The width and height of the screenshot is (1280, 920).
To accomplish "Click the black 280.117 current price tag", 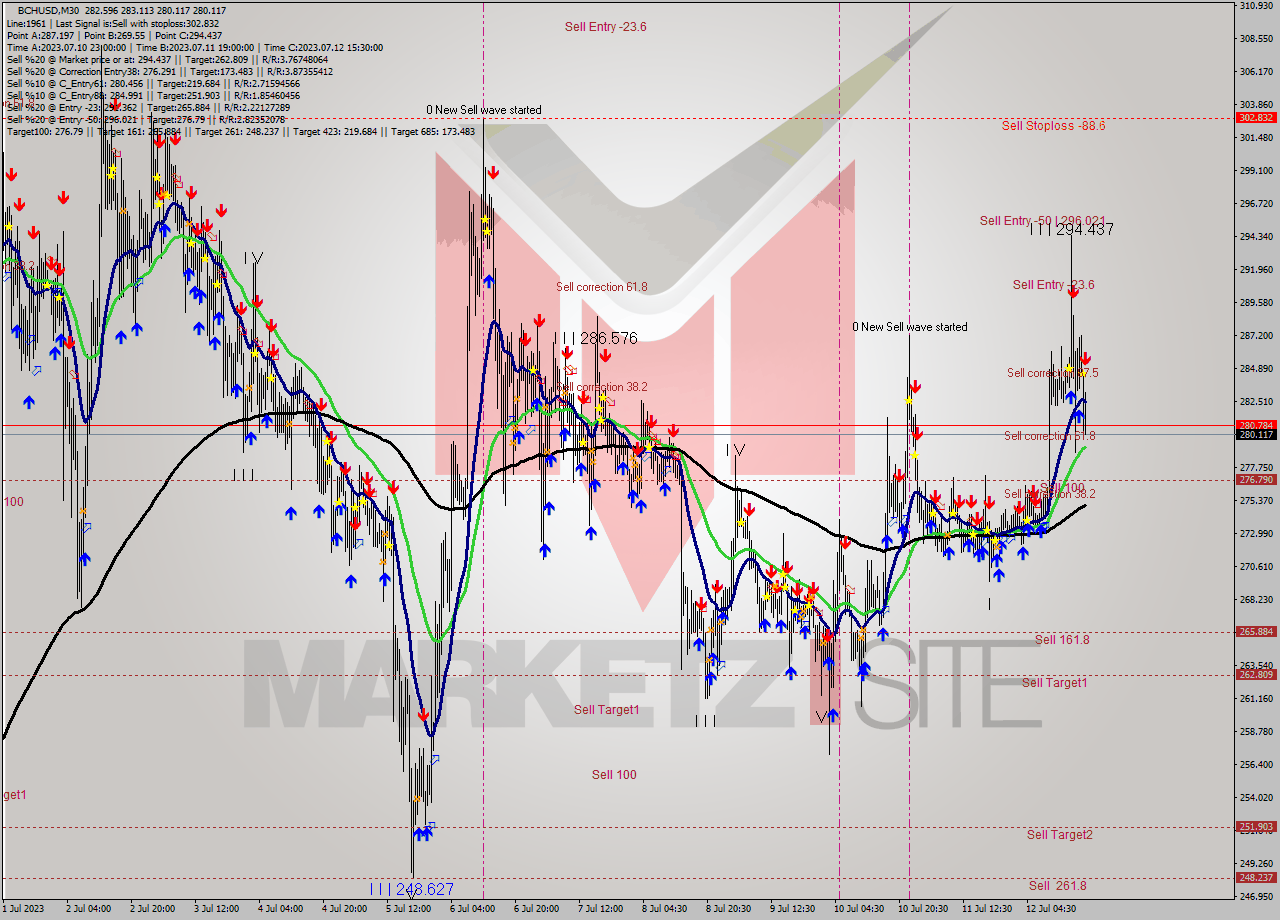I will point(1256,435).
